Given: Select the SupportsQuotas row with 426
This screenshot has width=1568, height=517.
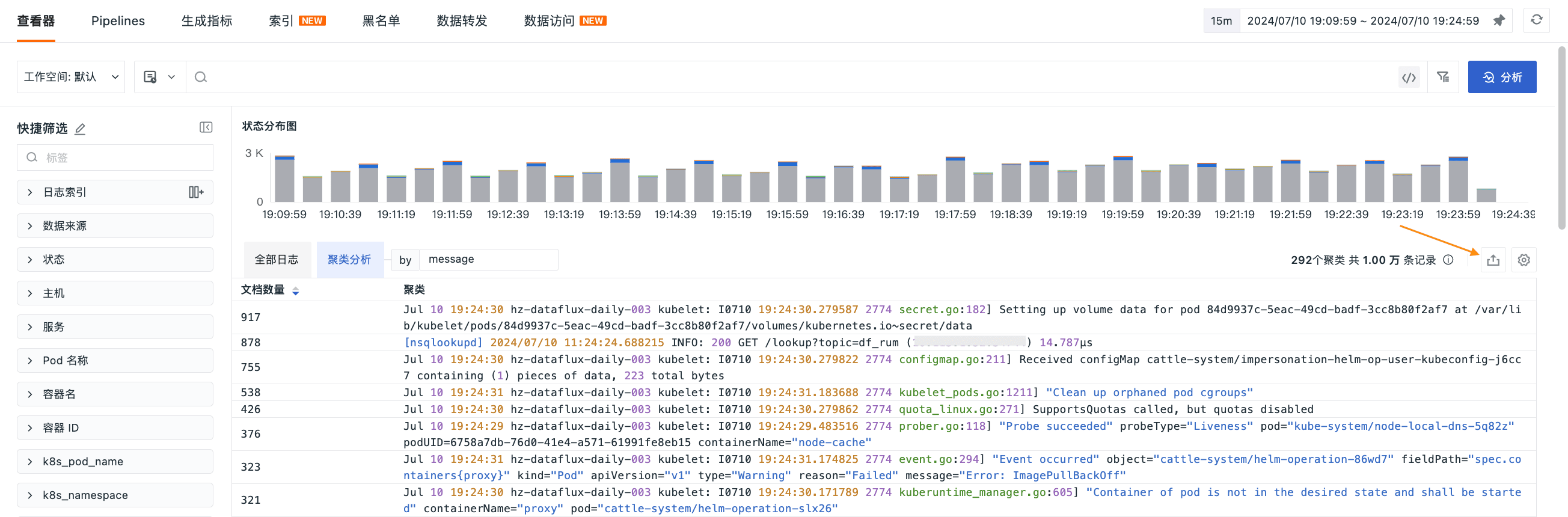Looking at the screenshot, I should 883,409.
